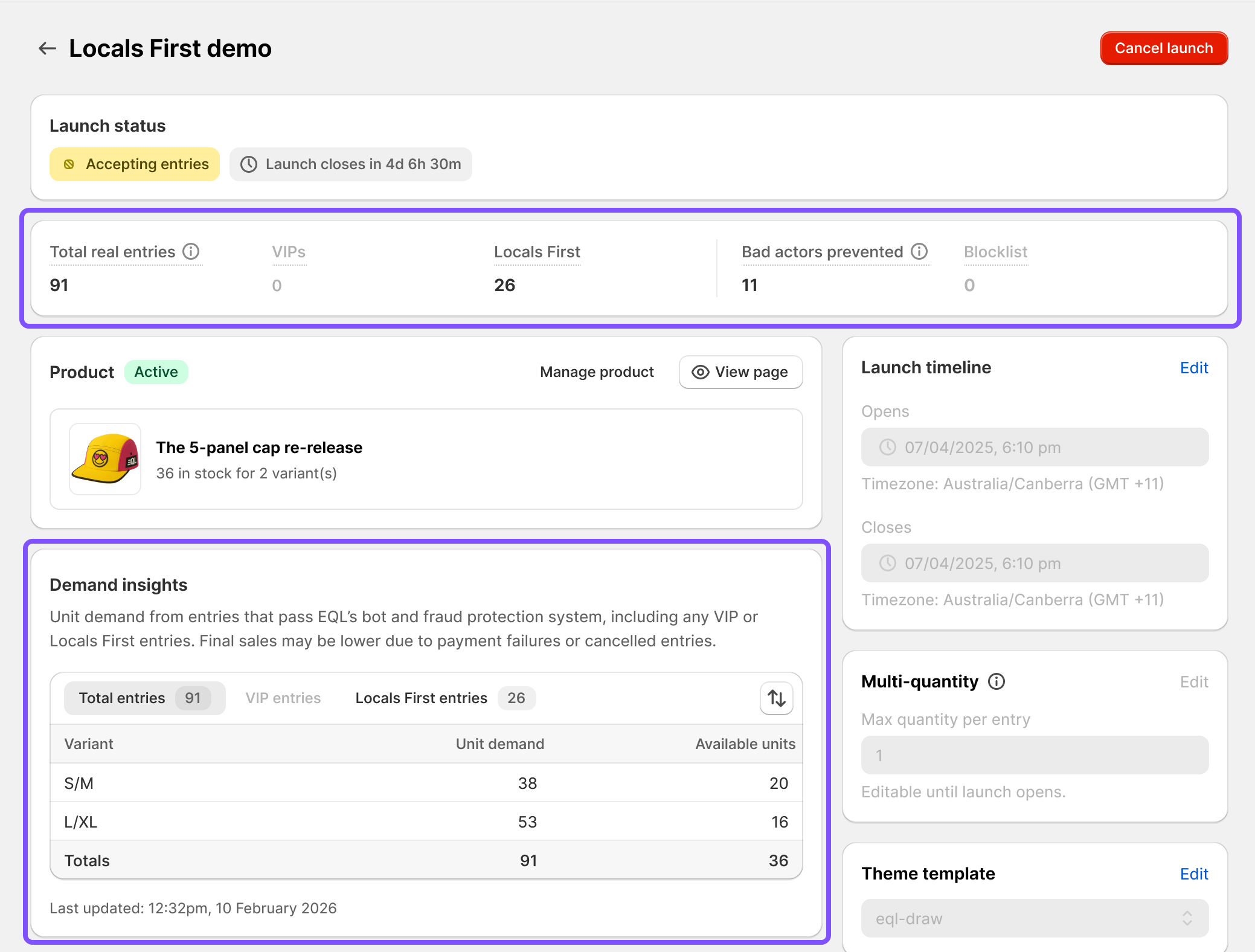Click the Multi-quantity info icon
Viewport: 1255px width, 952px height.
tap(997, 681)
